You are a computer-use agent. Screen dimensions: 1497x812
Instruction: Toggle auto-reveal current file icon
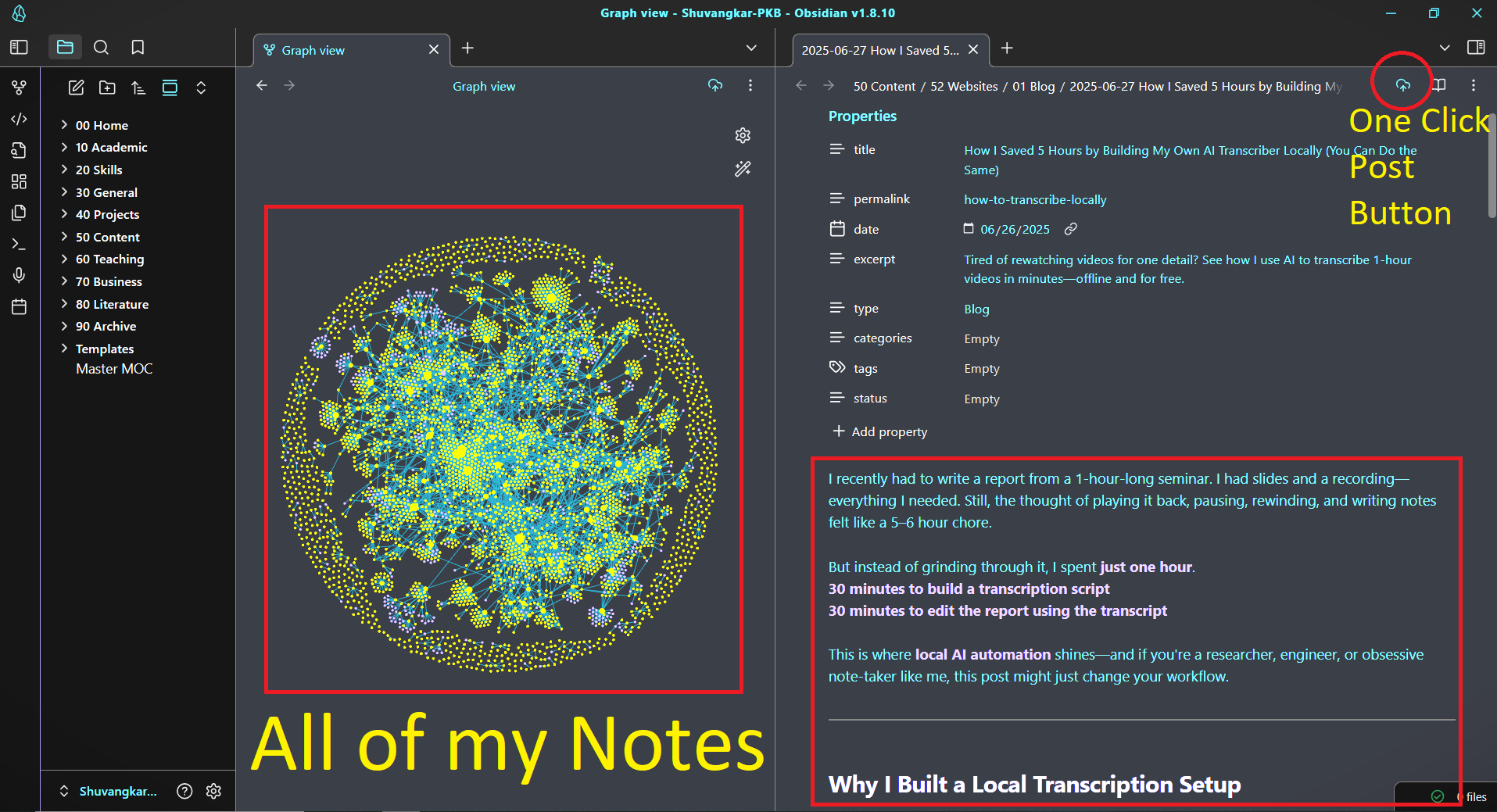click(x=170, y=88)
